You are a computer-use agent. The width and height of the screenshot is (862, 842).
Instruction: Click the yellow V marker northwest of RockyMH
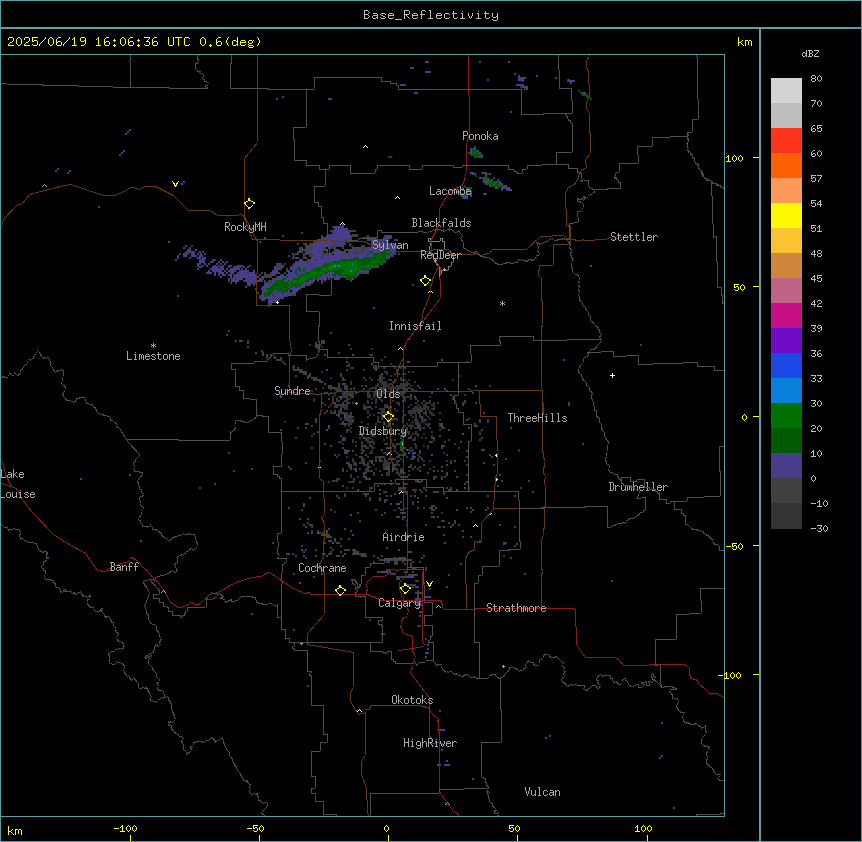(x=175, y=184)
